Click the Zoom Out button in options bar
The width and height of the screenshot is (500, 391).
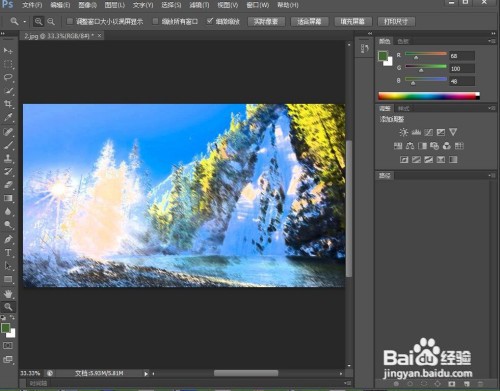click(x=51, y=22)
